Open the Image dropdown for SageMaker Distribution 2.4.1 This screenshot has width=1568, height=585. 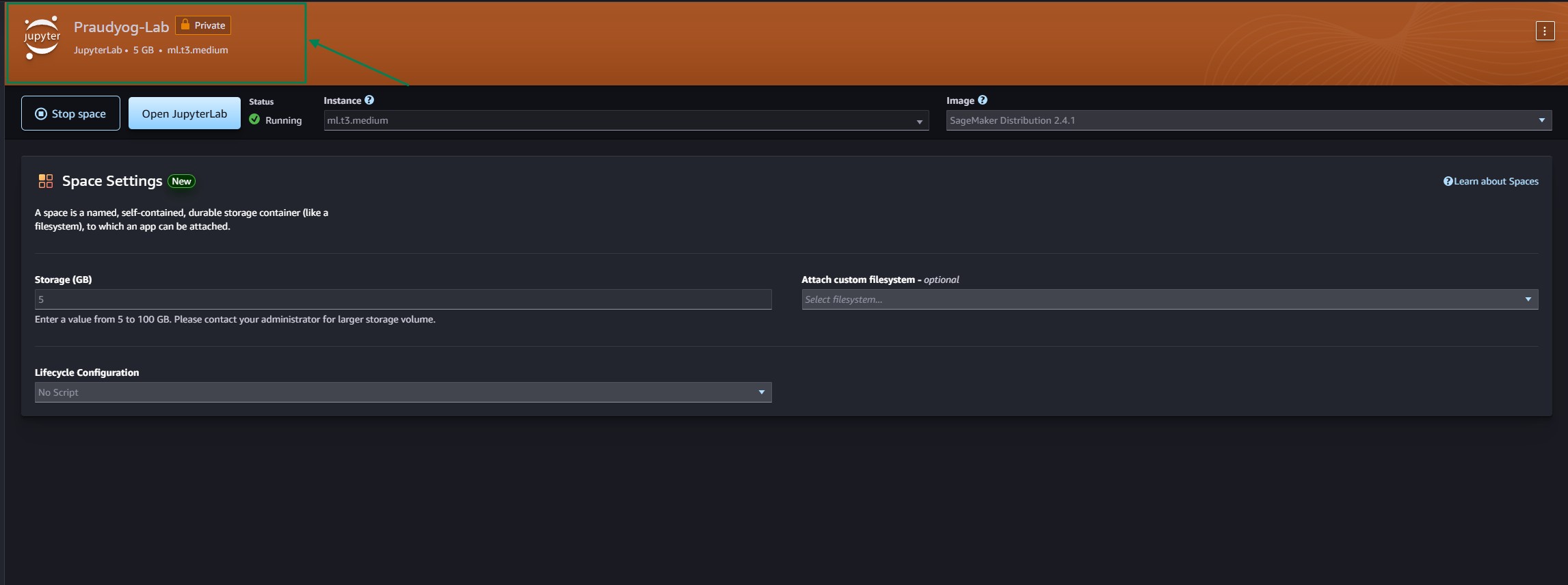coord(1248,120)
